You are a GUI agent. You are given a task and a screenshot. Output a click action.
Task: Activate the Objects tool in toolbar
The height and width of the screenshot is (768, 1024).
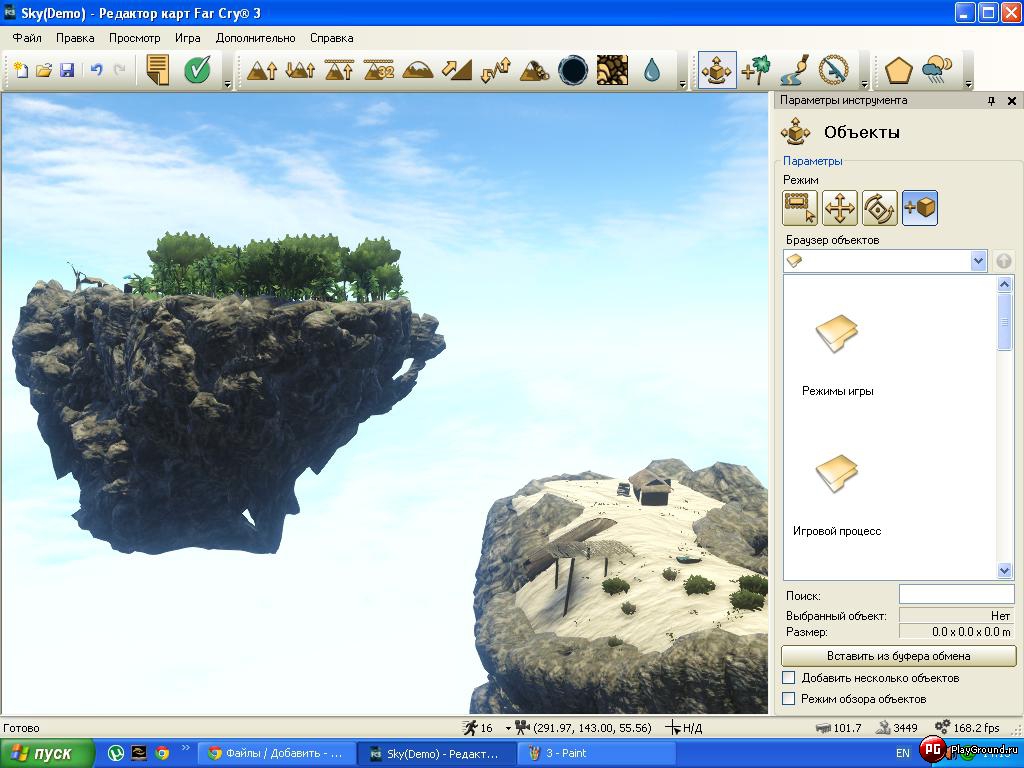717,70
